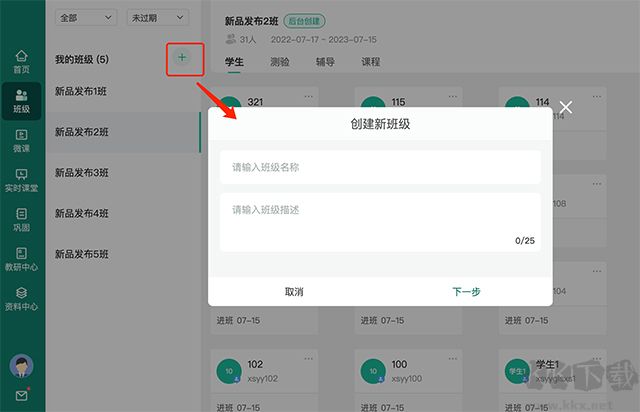
Task: Click the date range 2022-07-17 - 2023-07-15
Action: point(324,40)
